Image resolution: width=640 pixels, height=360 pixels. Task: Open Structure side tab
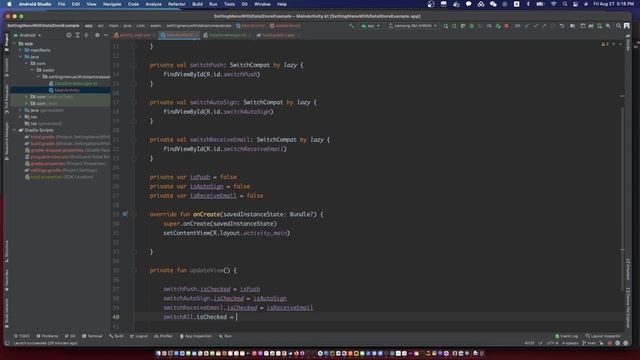coord(7,251)
